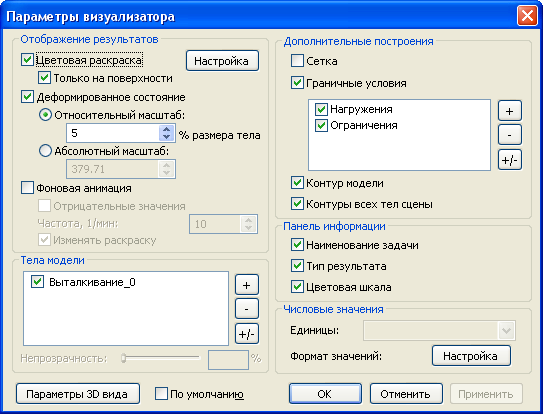Enable the Сетка checkbox
Screen dimensions: 543x414
pos(297,61)
